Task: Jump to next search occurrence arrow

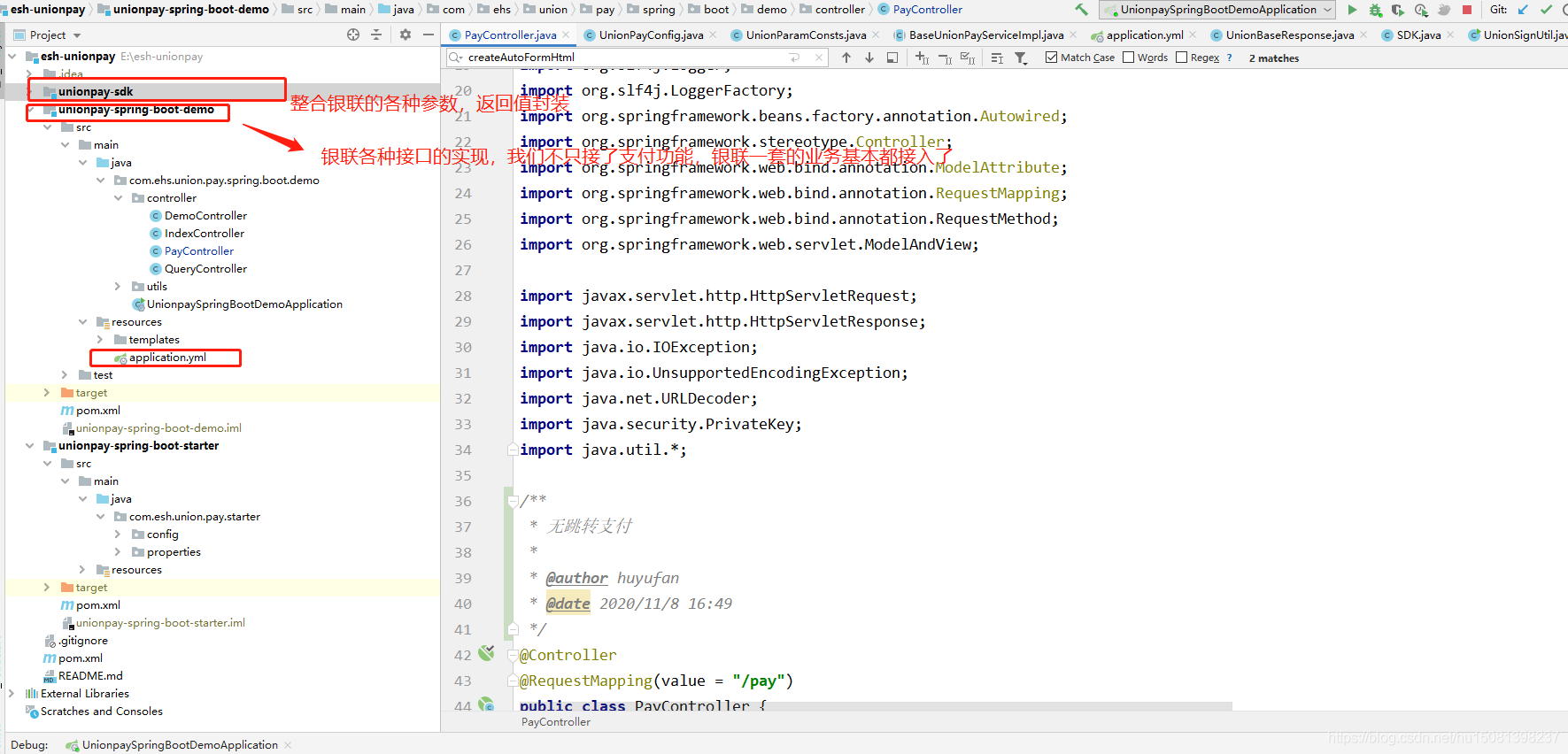Action: (x=869, y=58)
